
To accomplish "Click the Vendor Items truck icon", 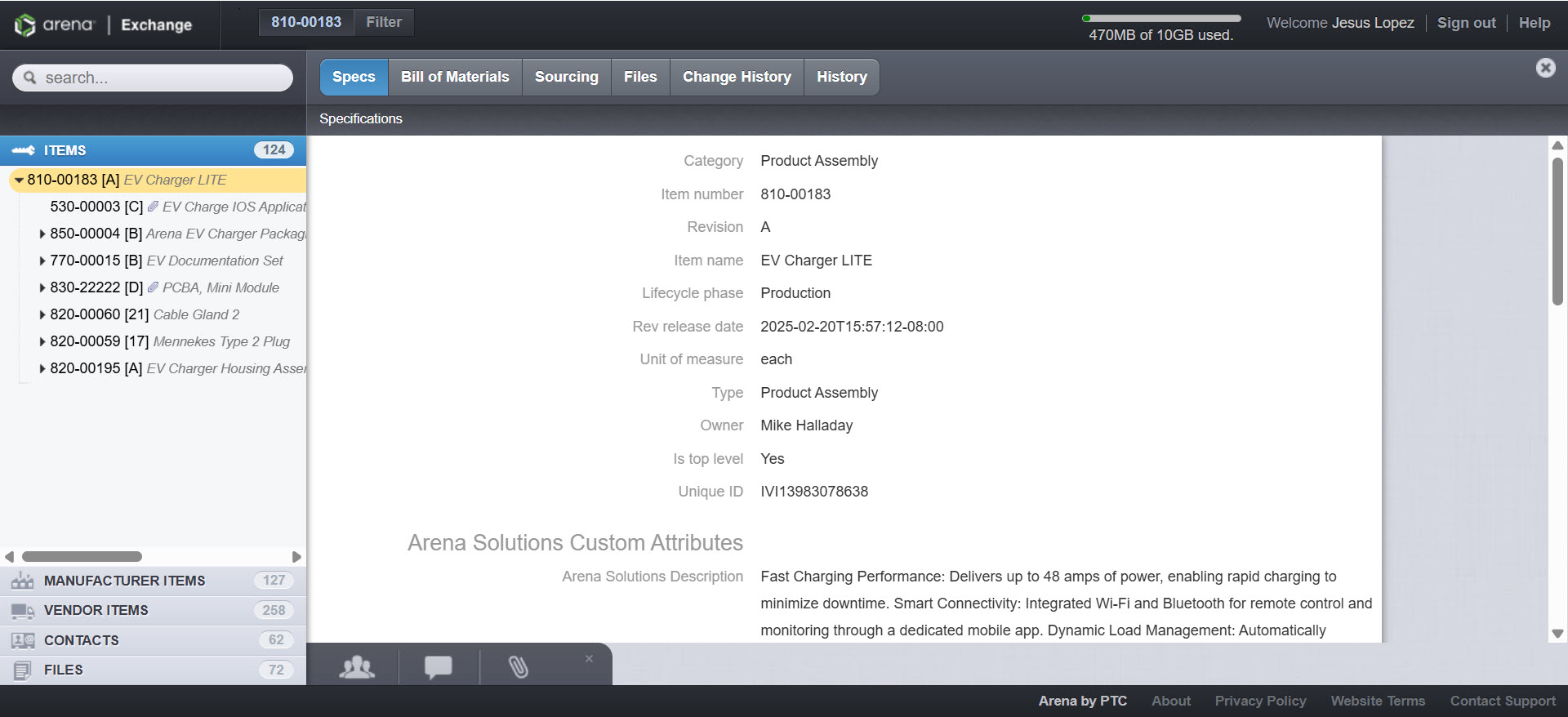I will [x=23, y=610].
